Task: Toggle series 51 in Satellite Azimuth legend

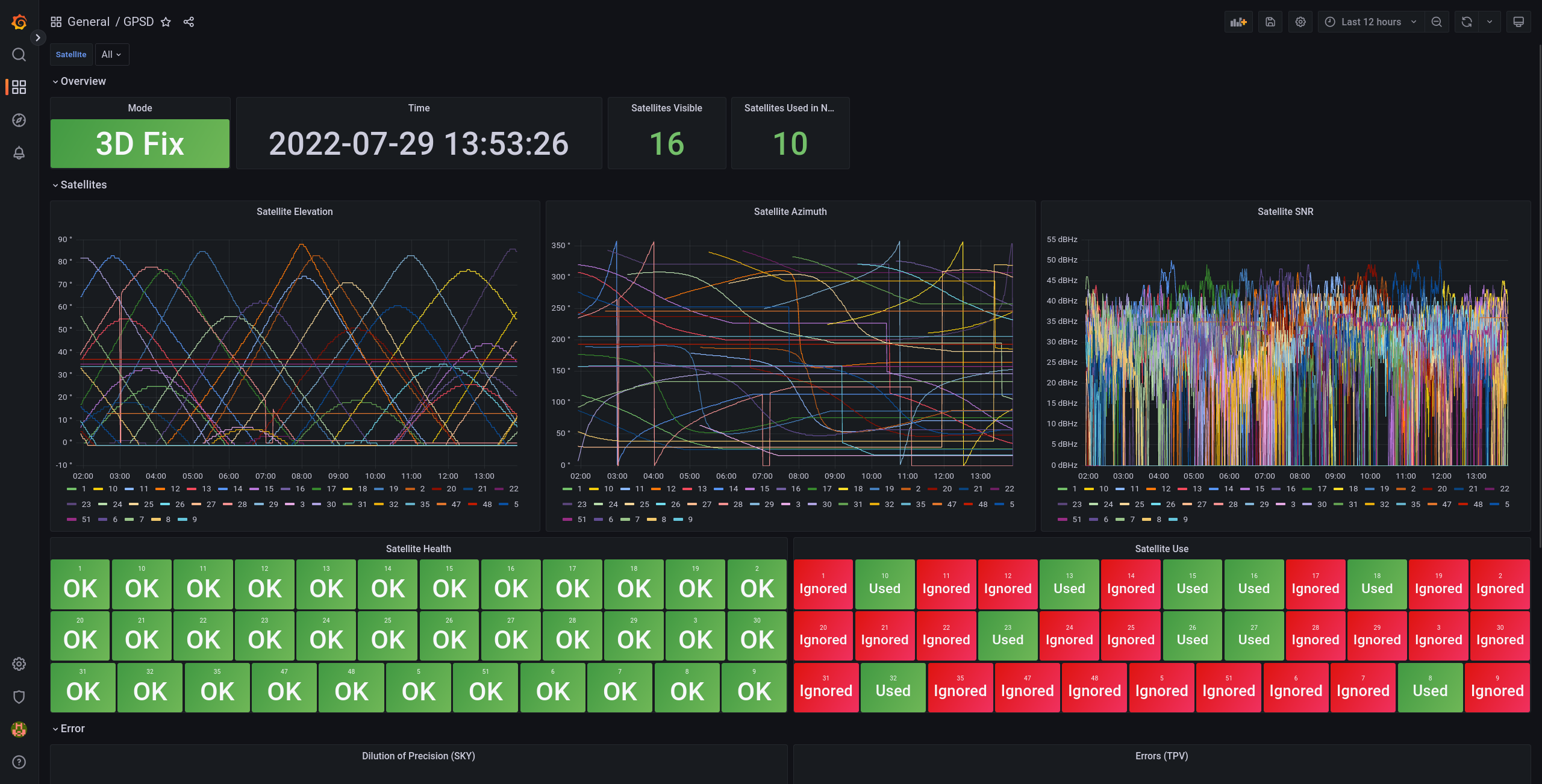Action: (581, 520)
